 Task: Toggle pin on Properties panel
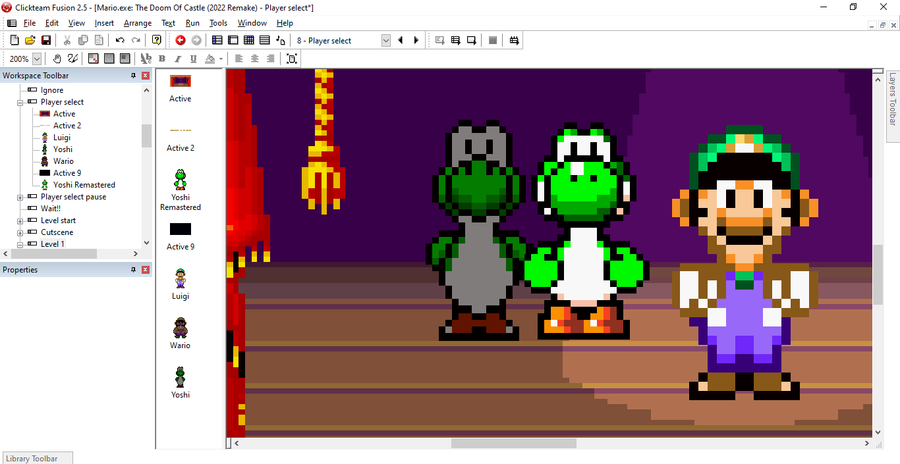click(134, 270)
